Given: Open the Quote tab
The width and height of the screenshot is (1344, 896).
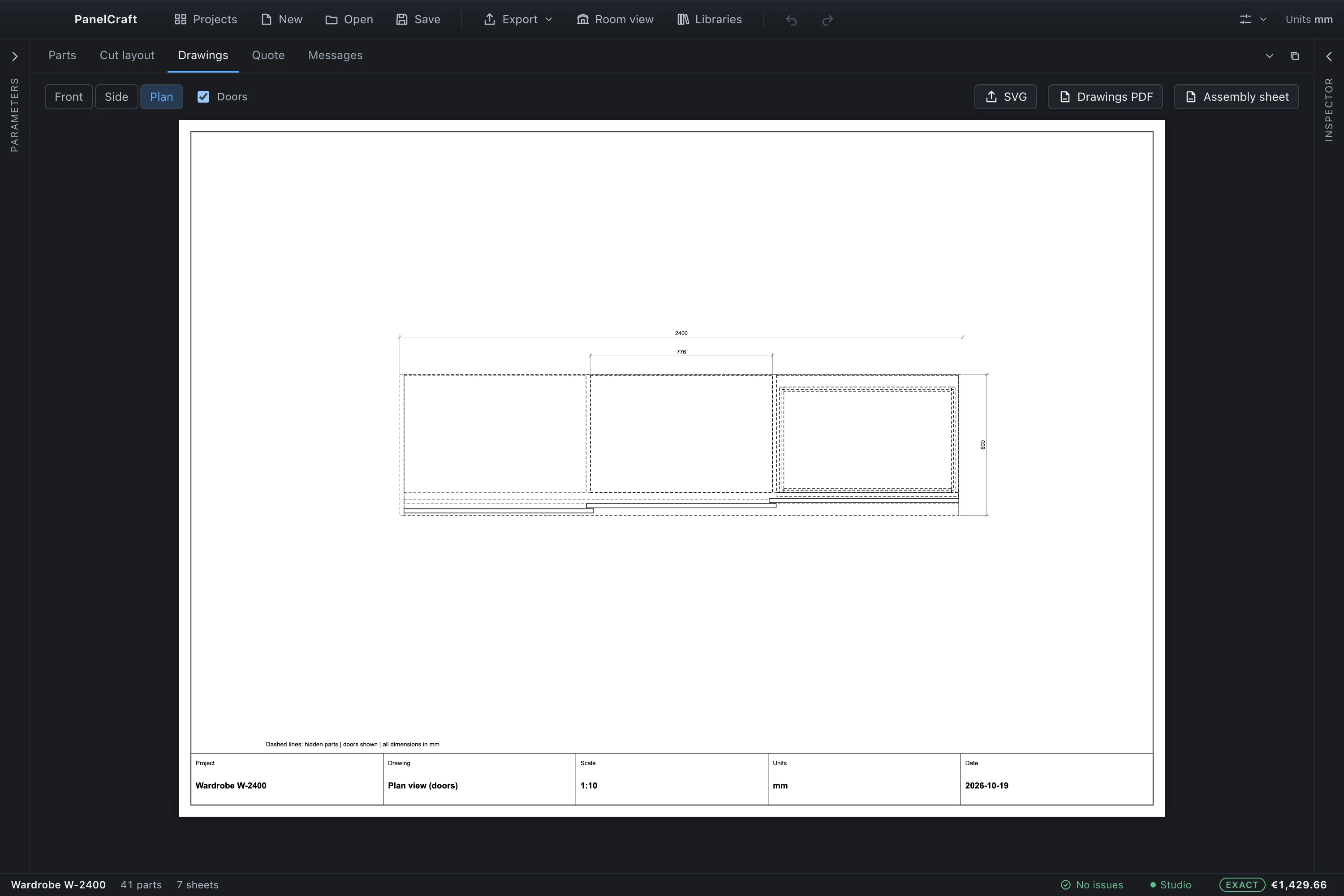Looking at the screenshot, I should (x=268, y=56).
